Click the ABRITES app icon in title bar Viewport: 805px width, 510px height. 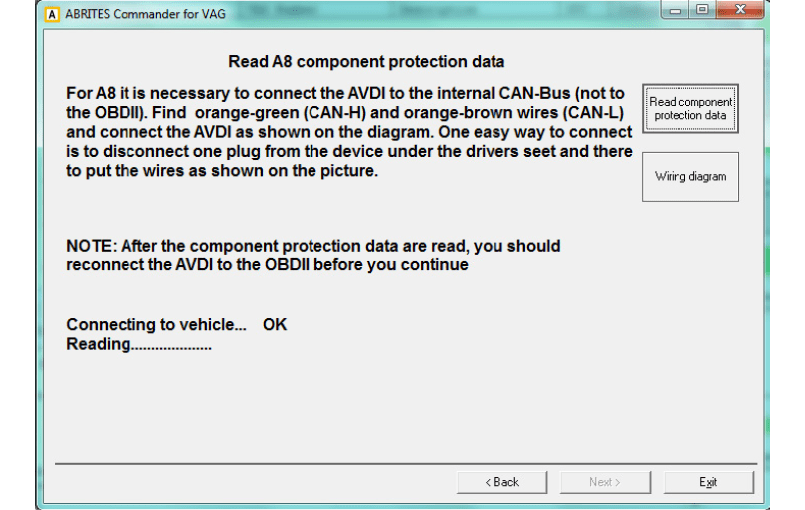[53, 14]
